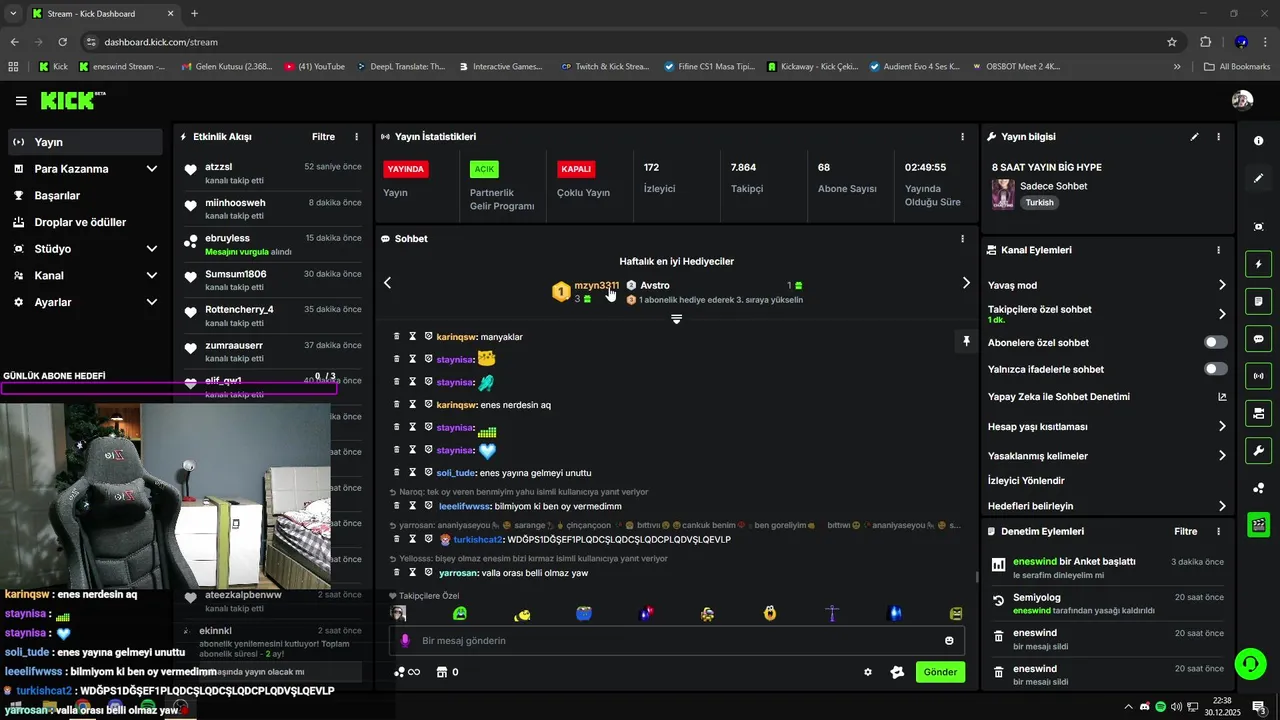The height and width of the screenshot is (720, 1280).
Task: Open Yavaş mod options
Action: (1107, 285)
